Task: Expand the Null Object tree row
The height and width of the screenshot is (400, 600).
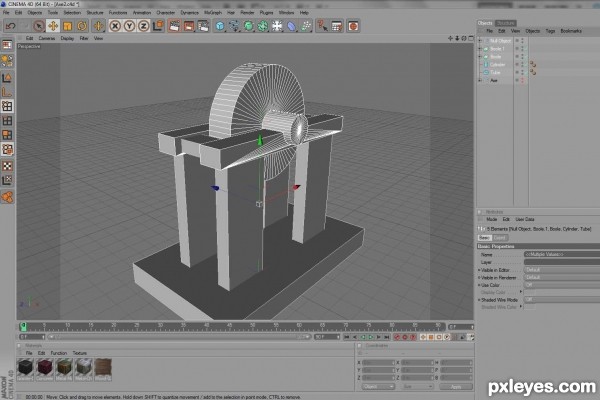Action: [x=480, y=41]
